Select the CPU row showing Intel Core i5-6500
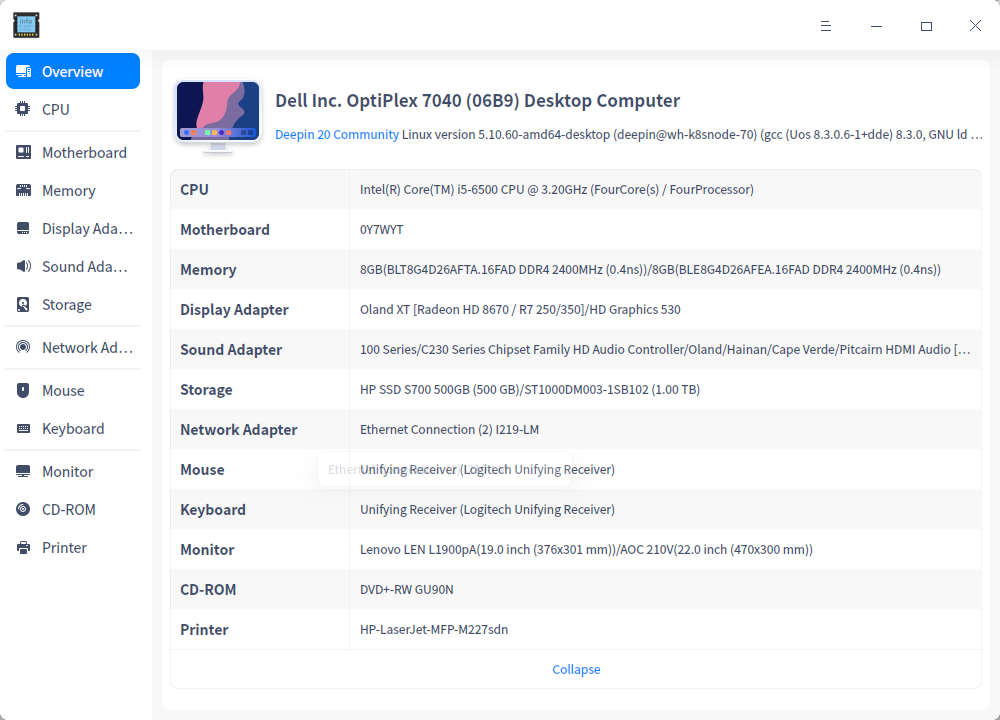This screenshot has height=720, width=1000. coord(576,189)
